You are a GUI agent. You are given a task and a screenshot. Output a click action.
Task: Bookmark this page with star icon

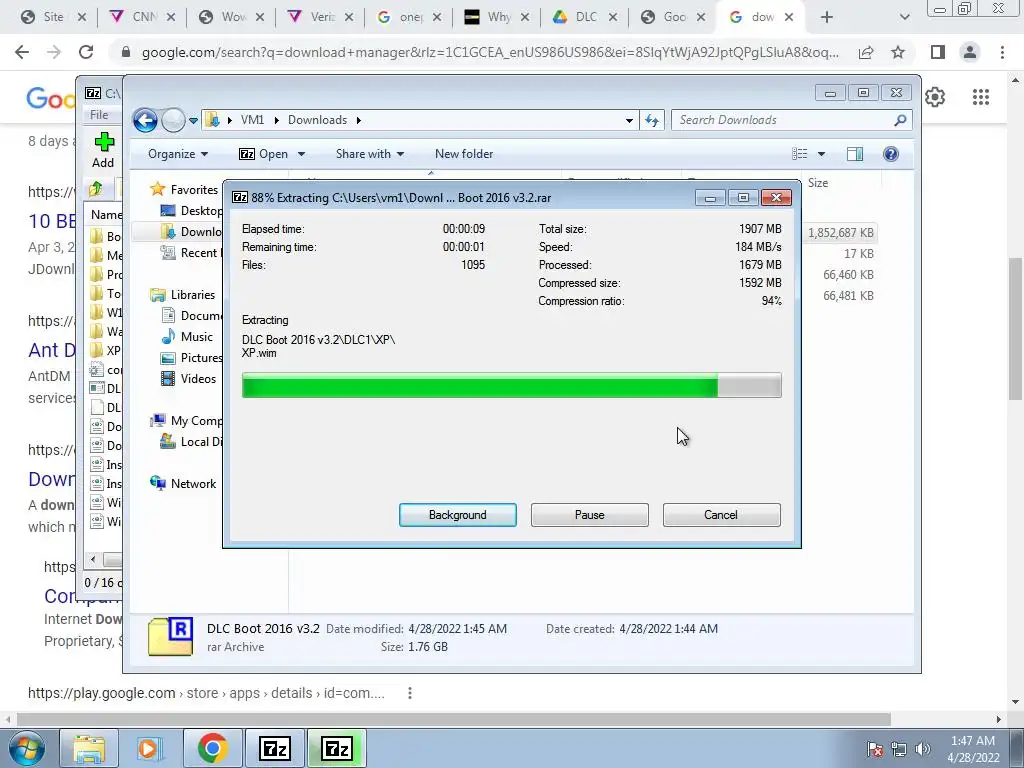click(898, 52)
